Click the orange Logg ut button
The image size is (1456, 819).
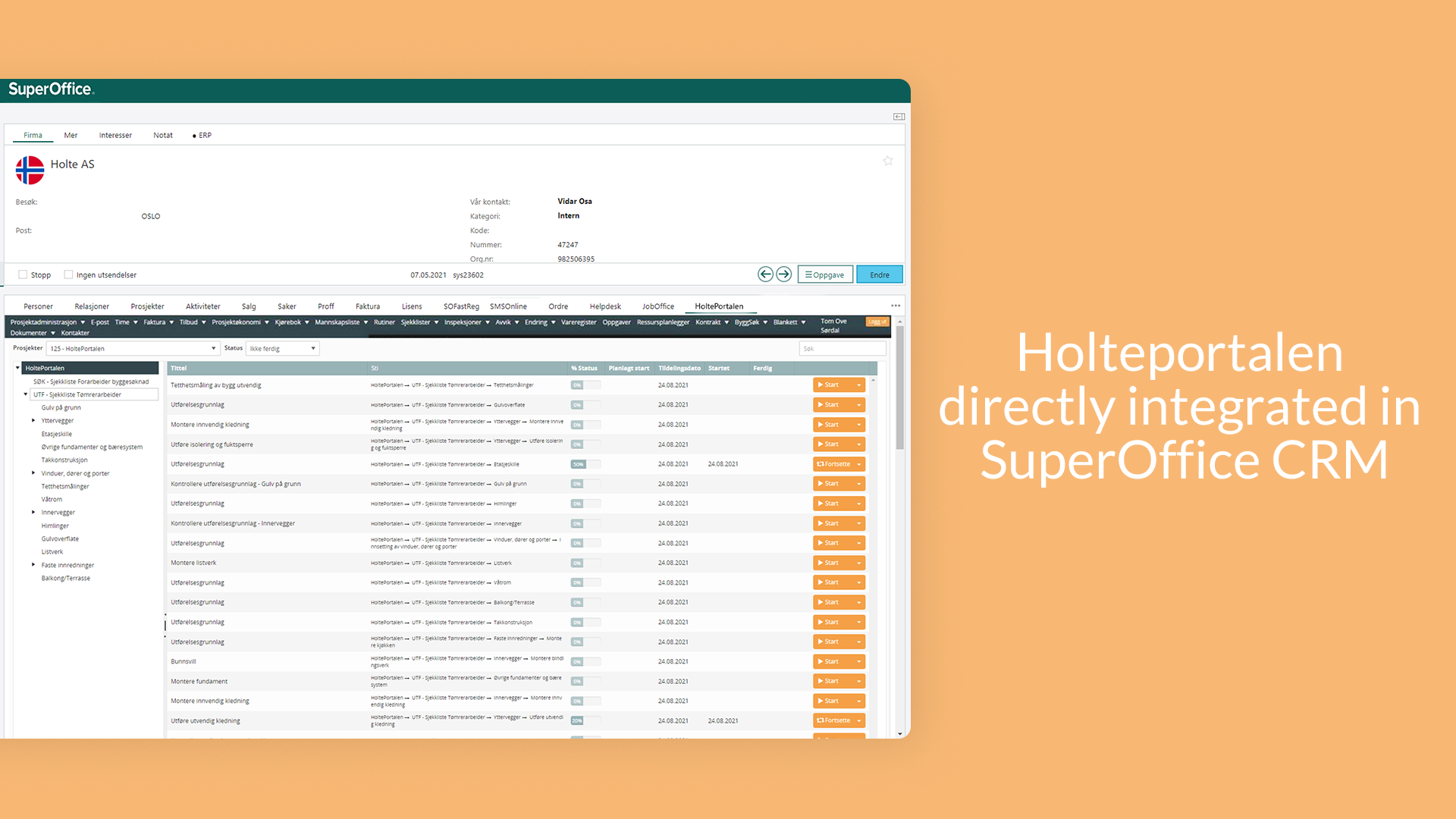(877, 322)
